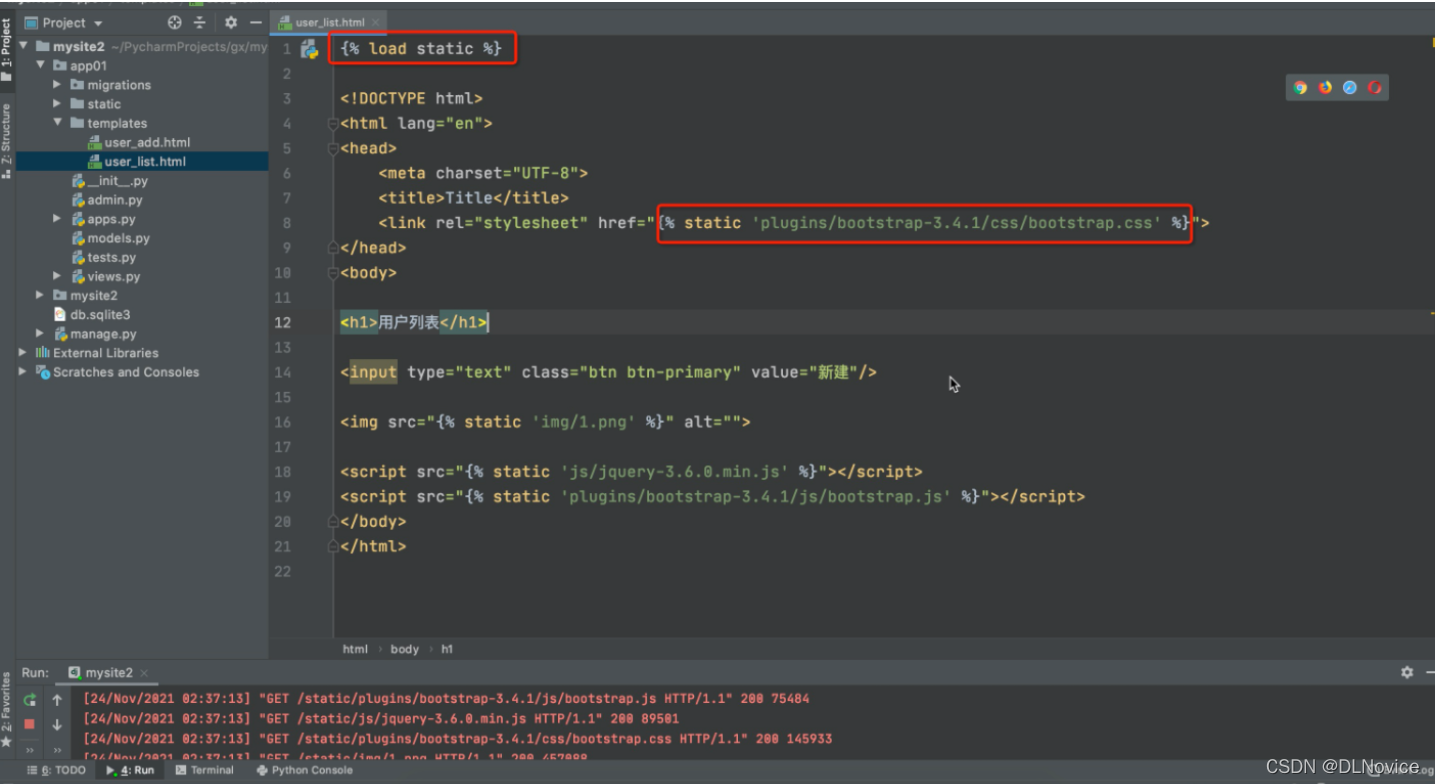The height and width of the screenshot is (784, 1435).
Task: Open the Terminal tool window
Action: (205, 771)
